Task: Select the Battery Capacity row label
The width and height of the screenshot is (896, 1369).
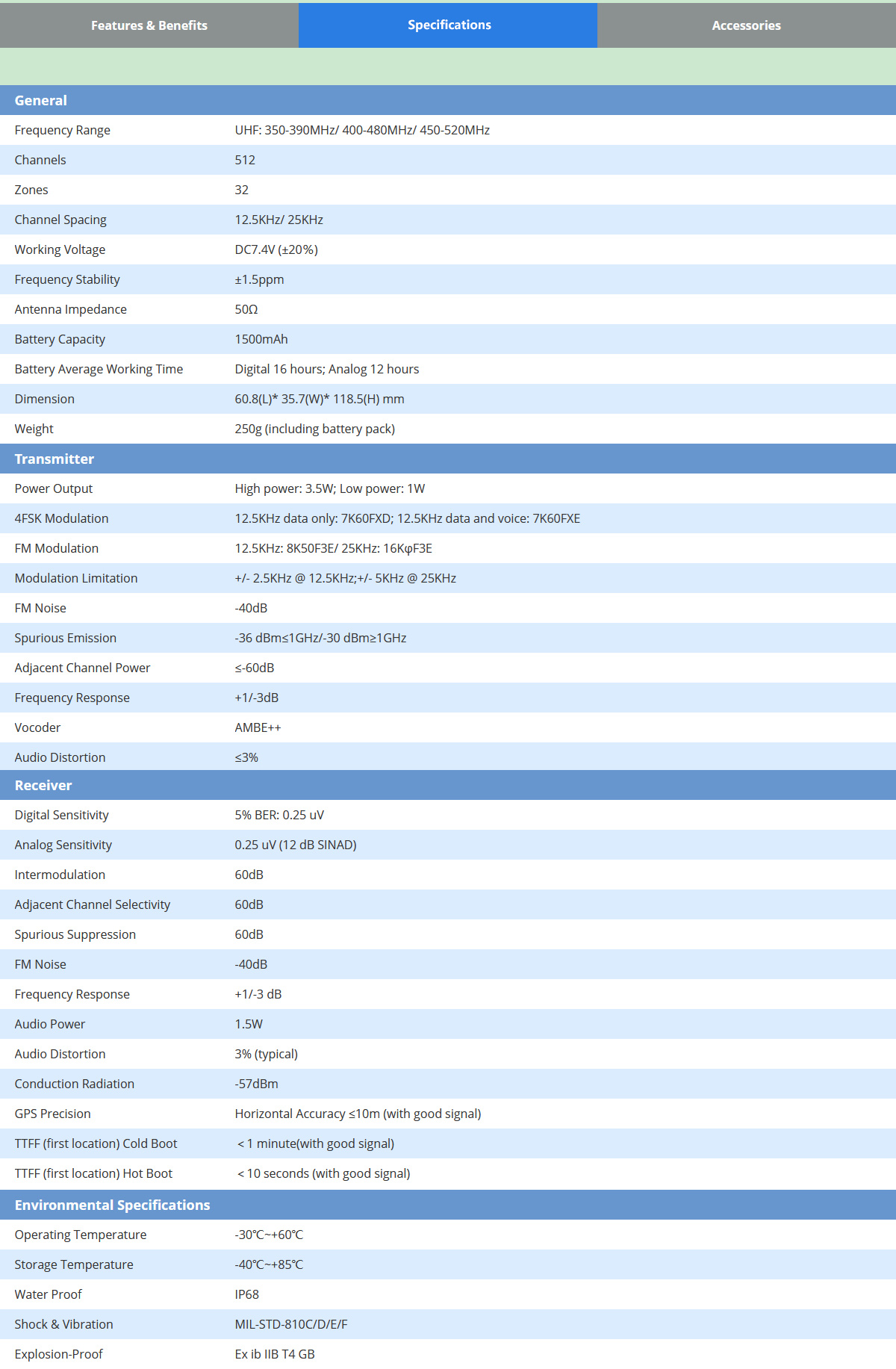Action: click(x=60, y=340)
